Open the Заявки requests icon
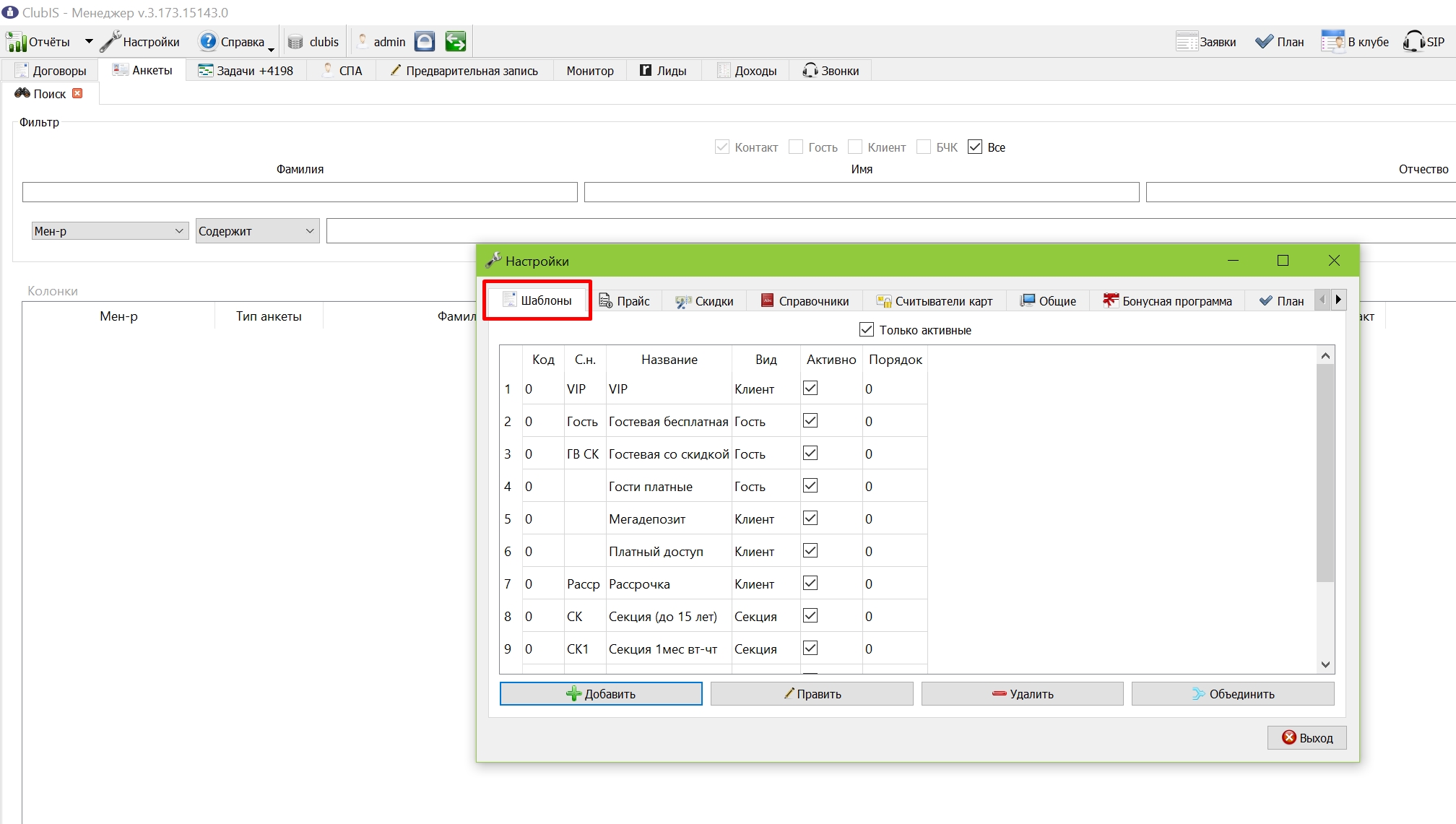The image size is (1456, 824). (x=1187, y=41)
